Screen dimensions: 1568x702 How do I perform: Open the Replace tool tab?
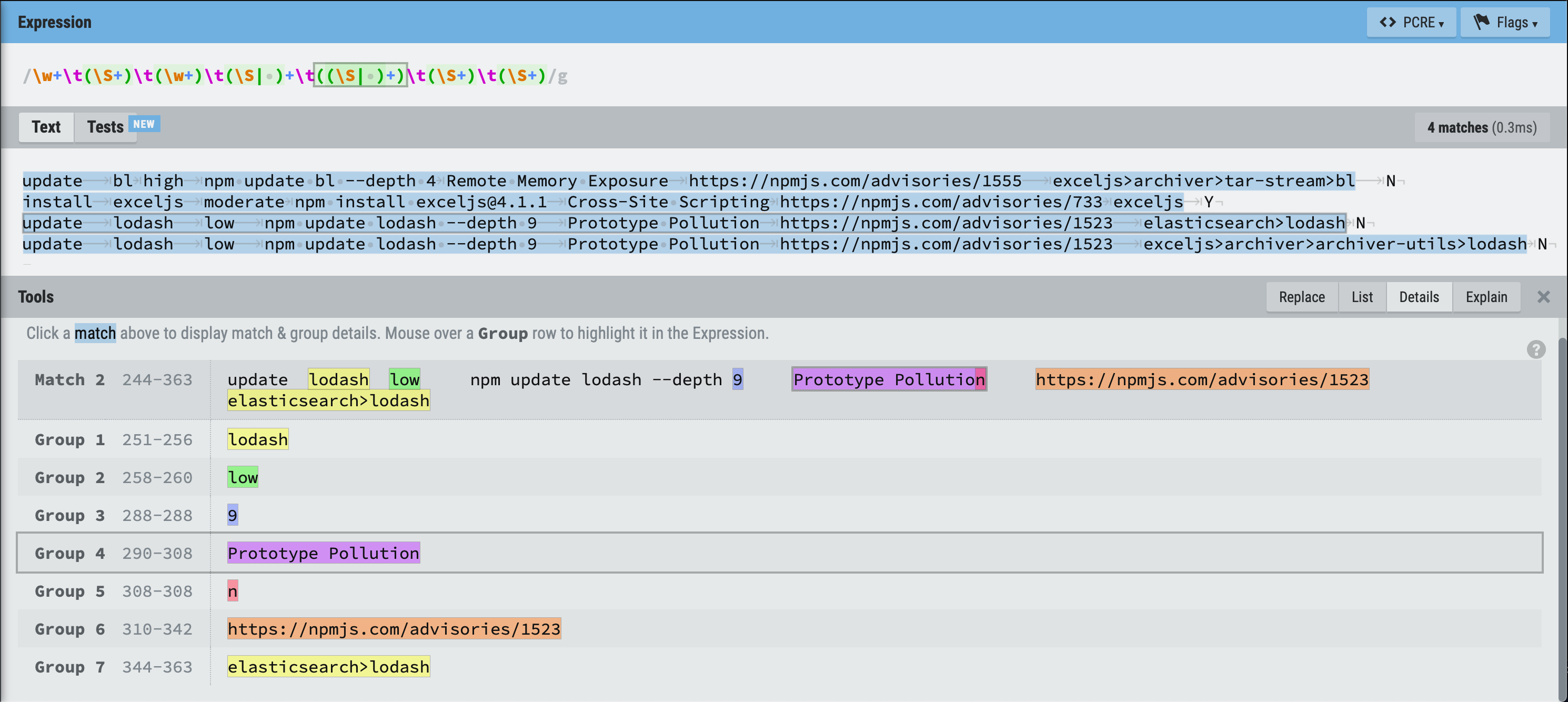1302,297
